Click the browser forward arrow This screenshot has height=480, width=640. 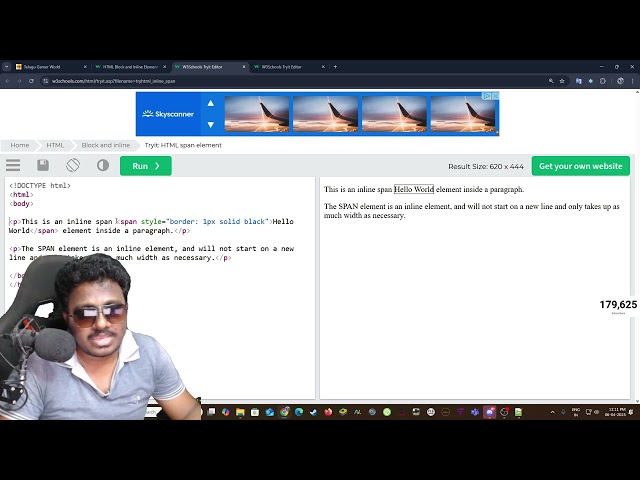point(19,81)
